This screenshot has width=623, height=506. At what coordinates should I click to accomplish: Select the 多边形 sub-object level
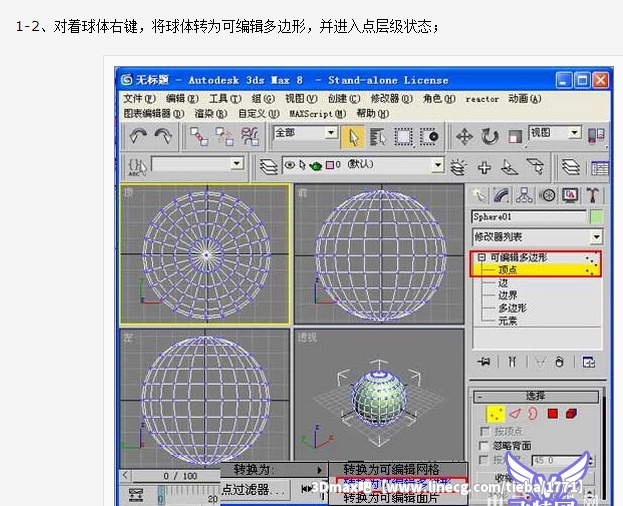click(x=513, y=308)
